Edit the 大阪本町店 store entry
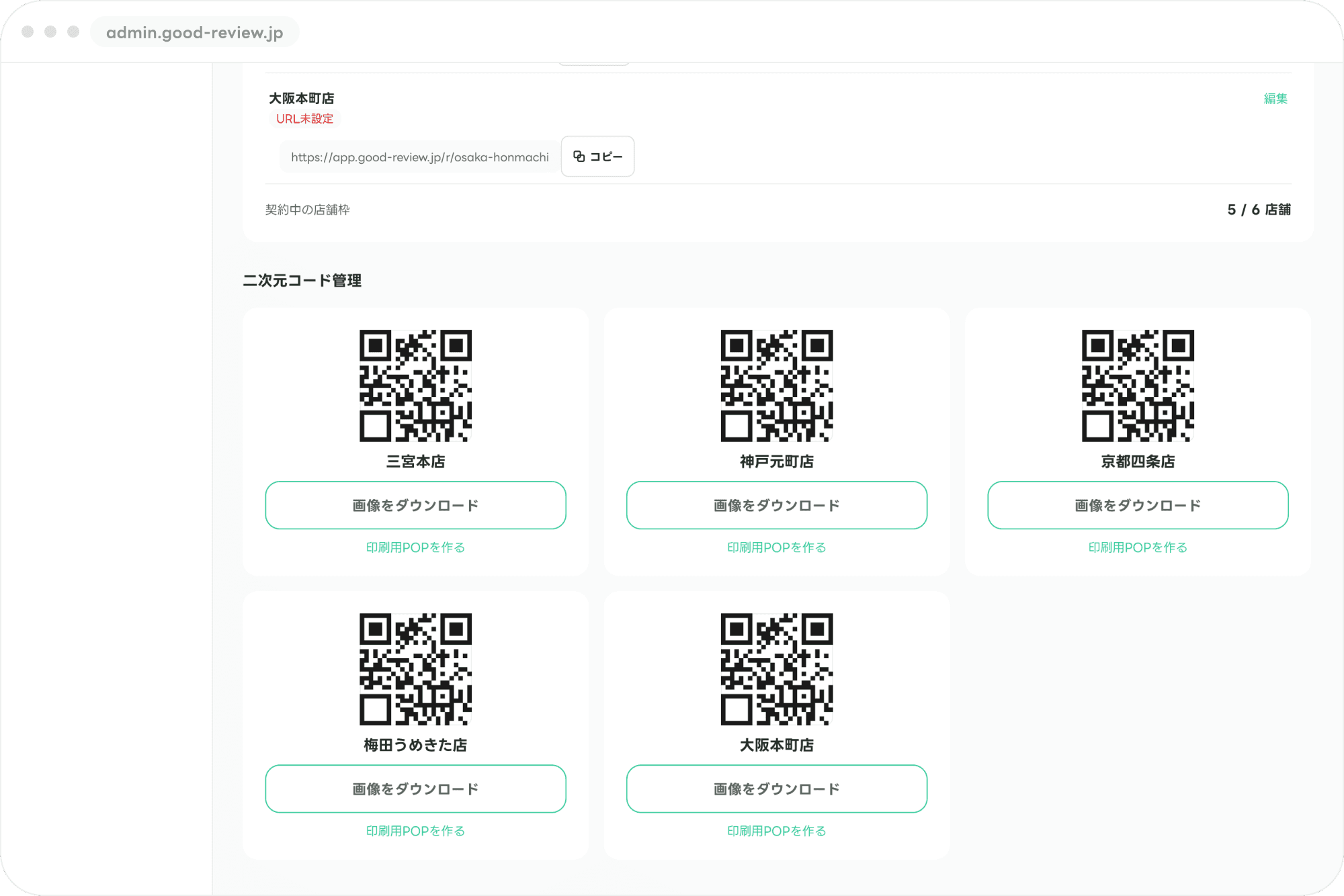 click(x=1275, y=99)
